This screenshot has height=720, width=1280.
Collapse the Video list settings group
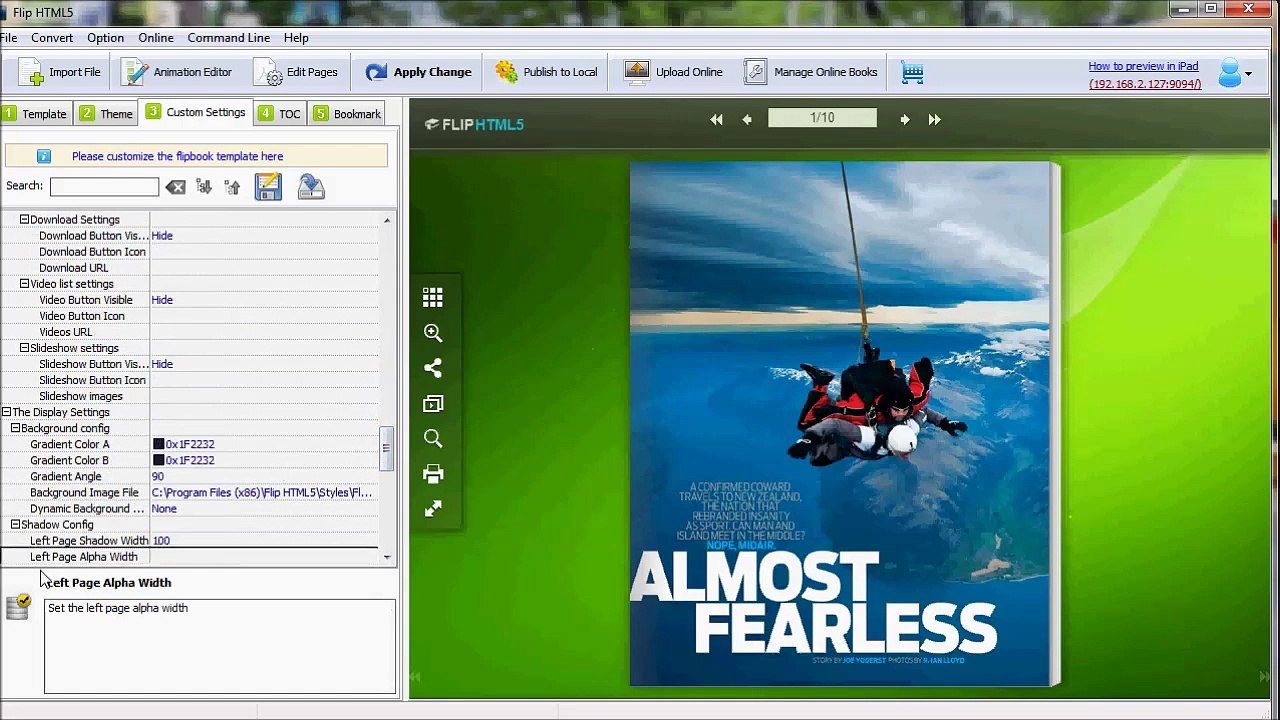(24, 284)
